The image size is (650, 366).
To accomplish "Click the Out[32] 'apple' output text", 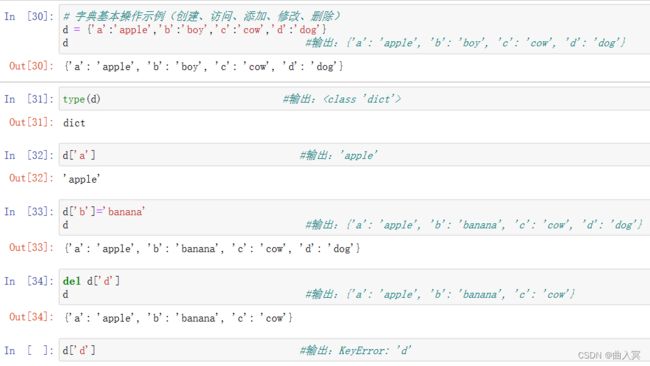I will click(x=81, y=179).
